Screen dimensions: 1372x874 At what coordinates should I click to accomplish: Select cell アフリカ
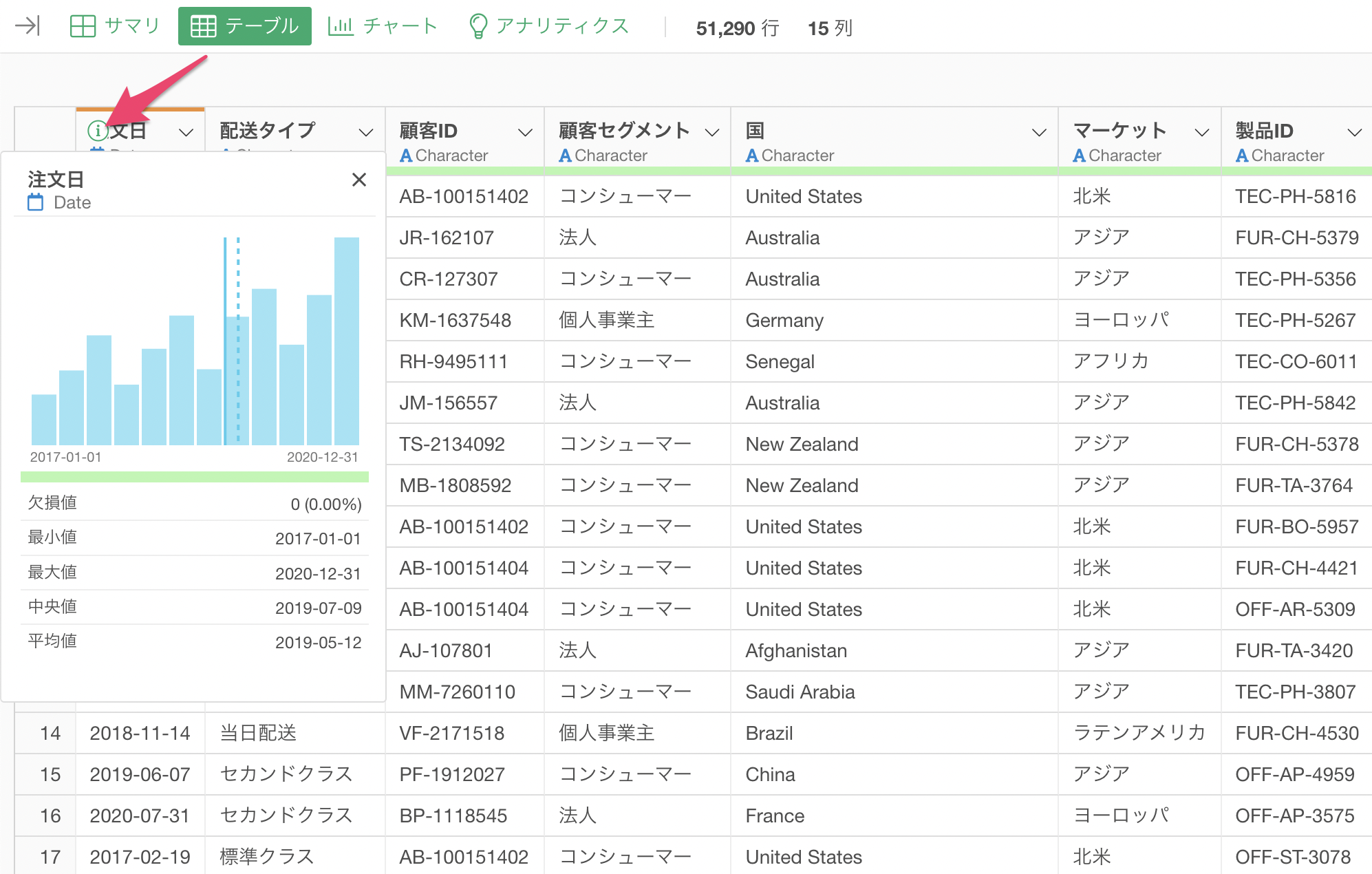1139,362
